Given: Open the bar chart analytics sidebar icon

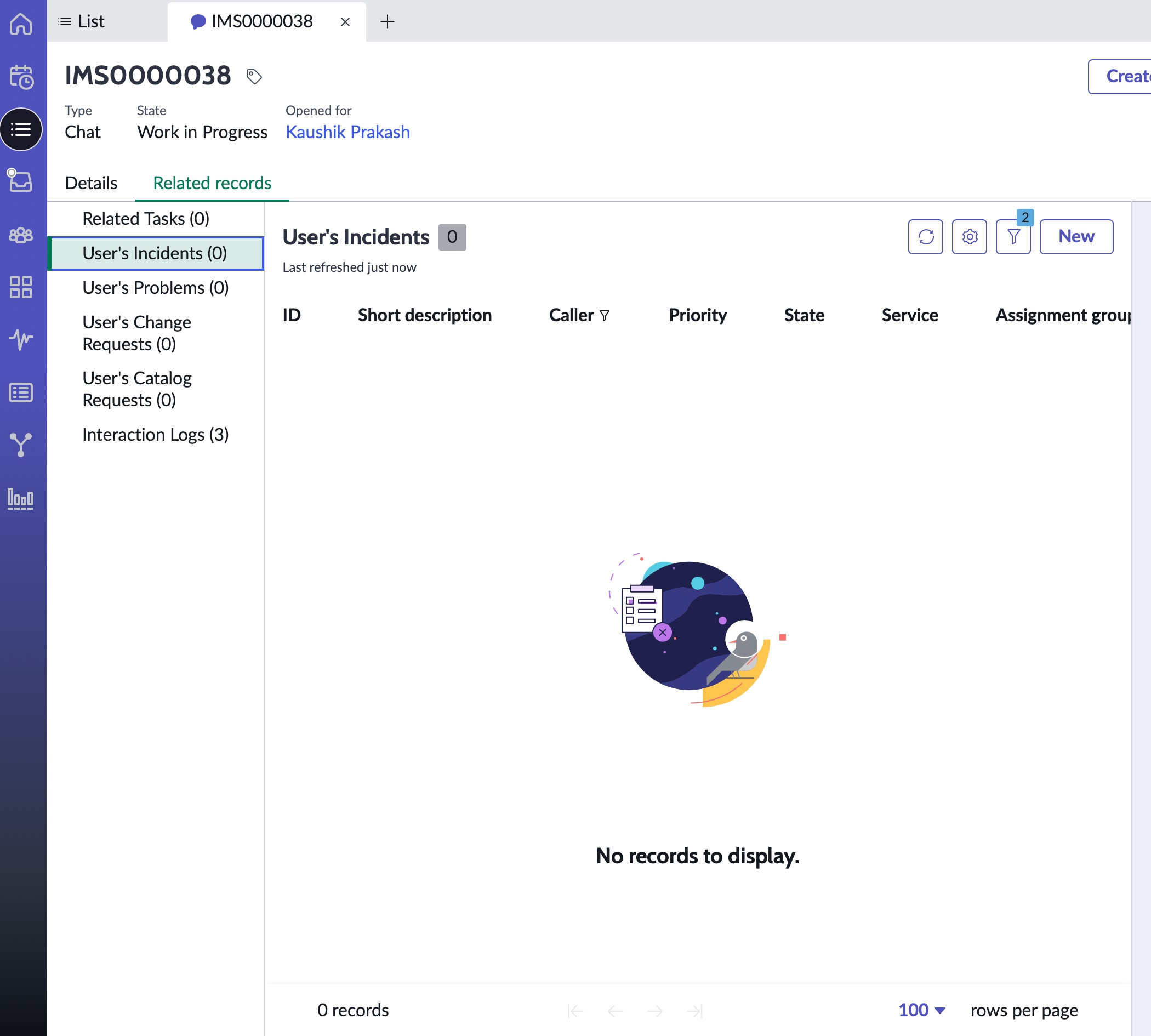Looking at the screenshot, I should 21,499.
